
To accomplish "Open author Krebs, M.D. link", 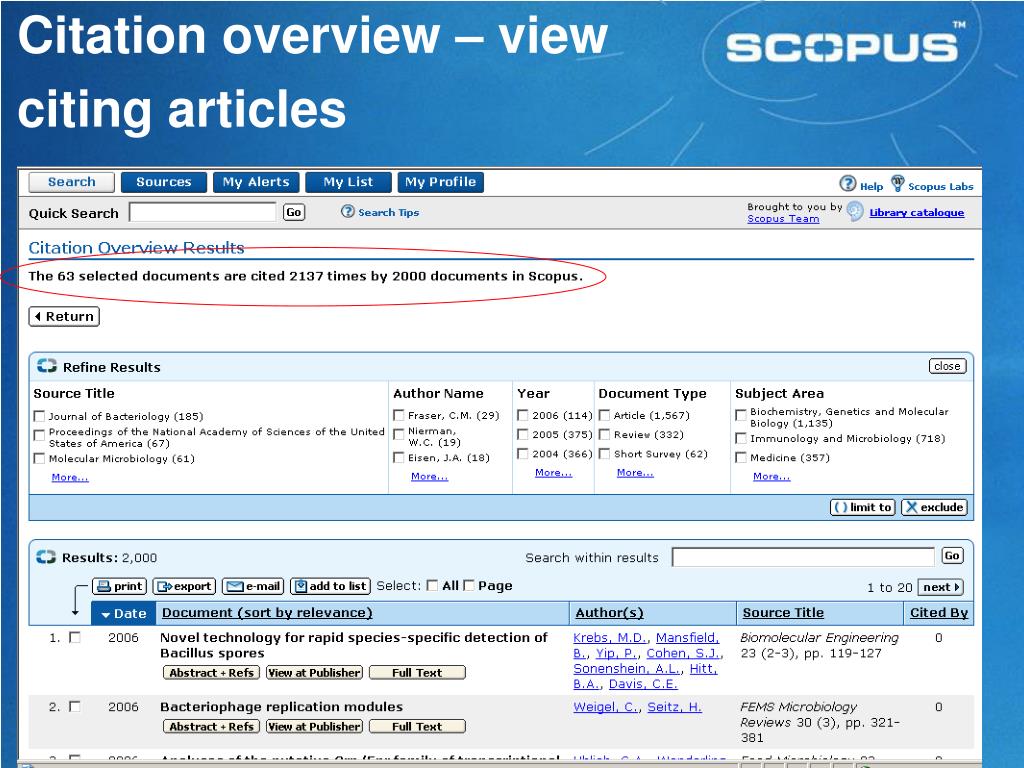I will point(611,638).
